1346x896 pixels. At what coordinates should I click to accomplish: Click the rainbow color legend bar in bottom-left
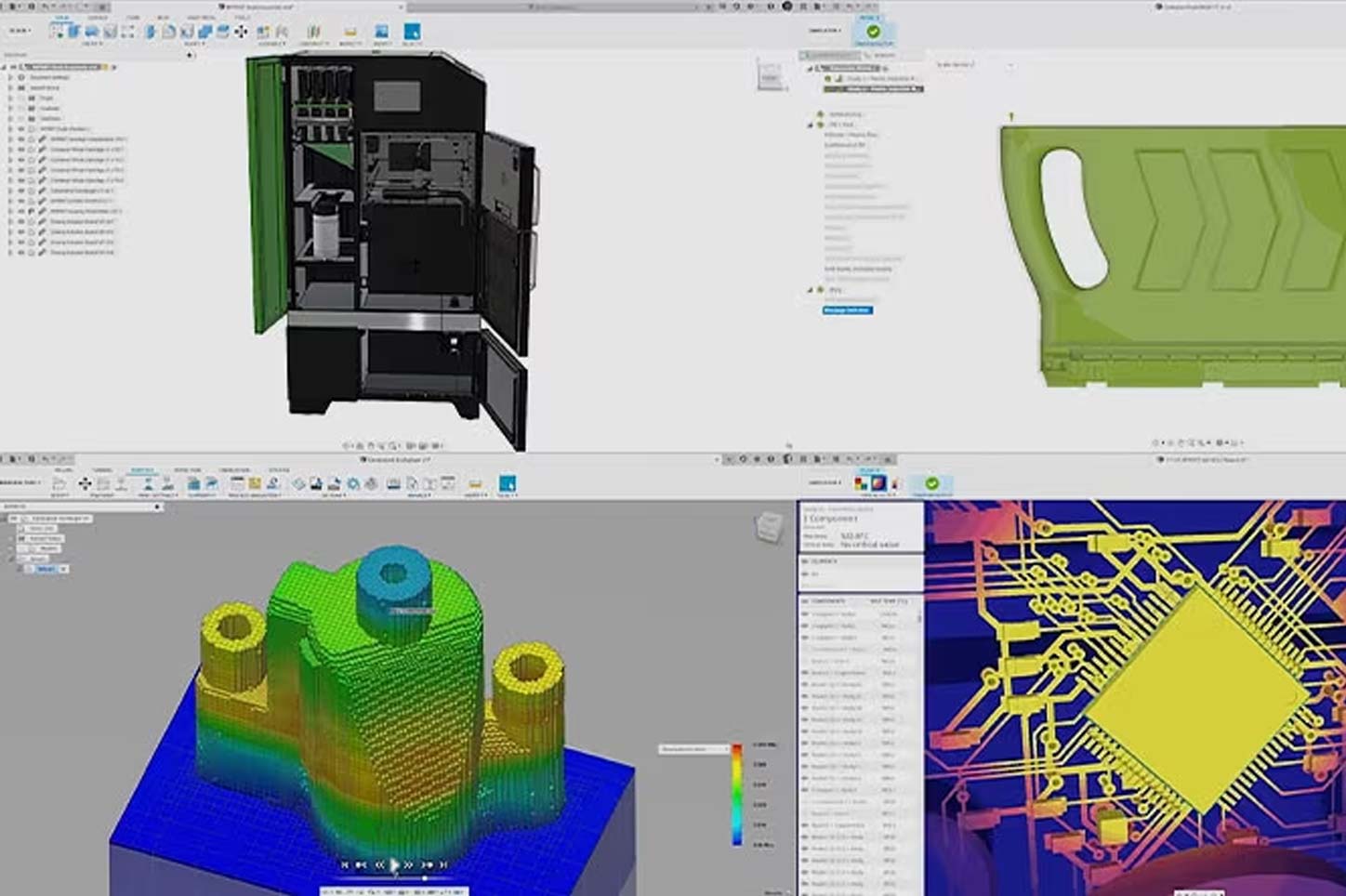pos(737,795)
